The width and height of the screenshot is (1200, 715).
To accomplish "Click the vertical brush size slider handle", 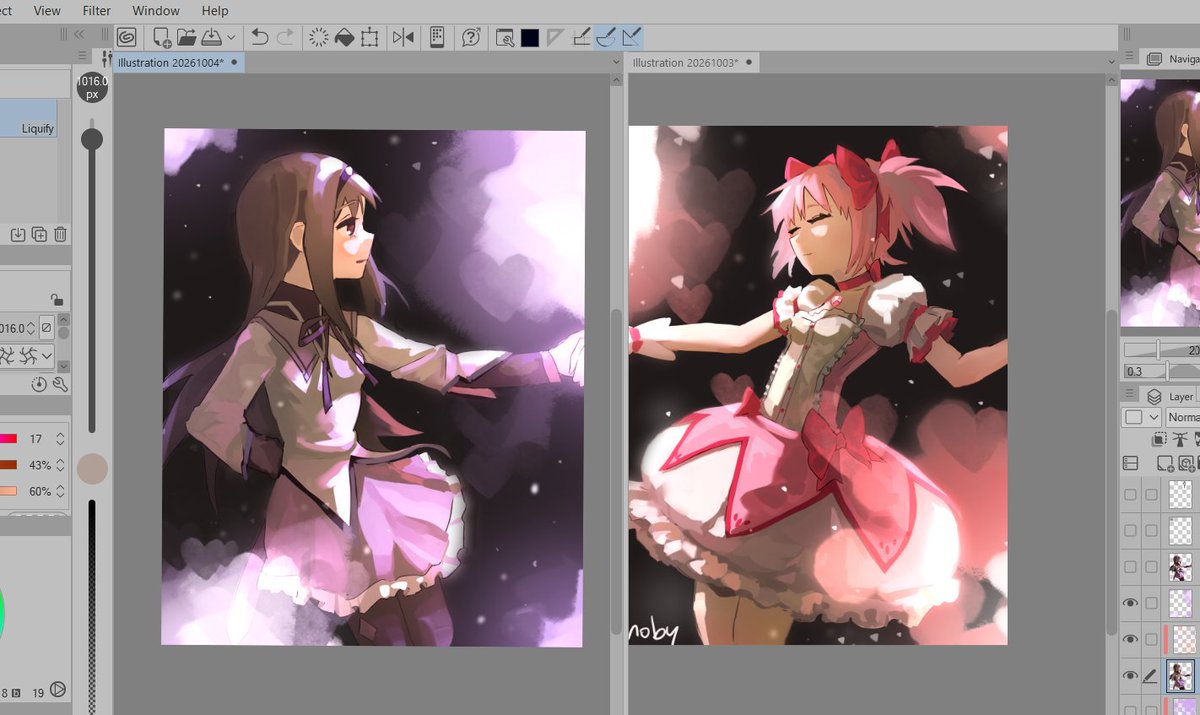I will pos(92,138).
